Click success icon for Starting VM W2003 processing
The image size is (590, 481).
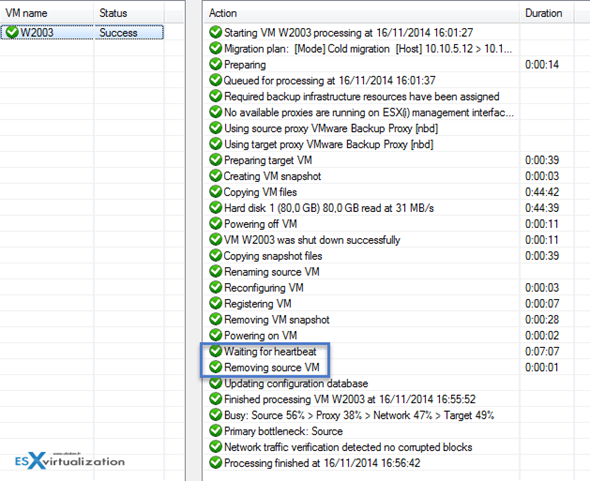coord(216,32)
